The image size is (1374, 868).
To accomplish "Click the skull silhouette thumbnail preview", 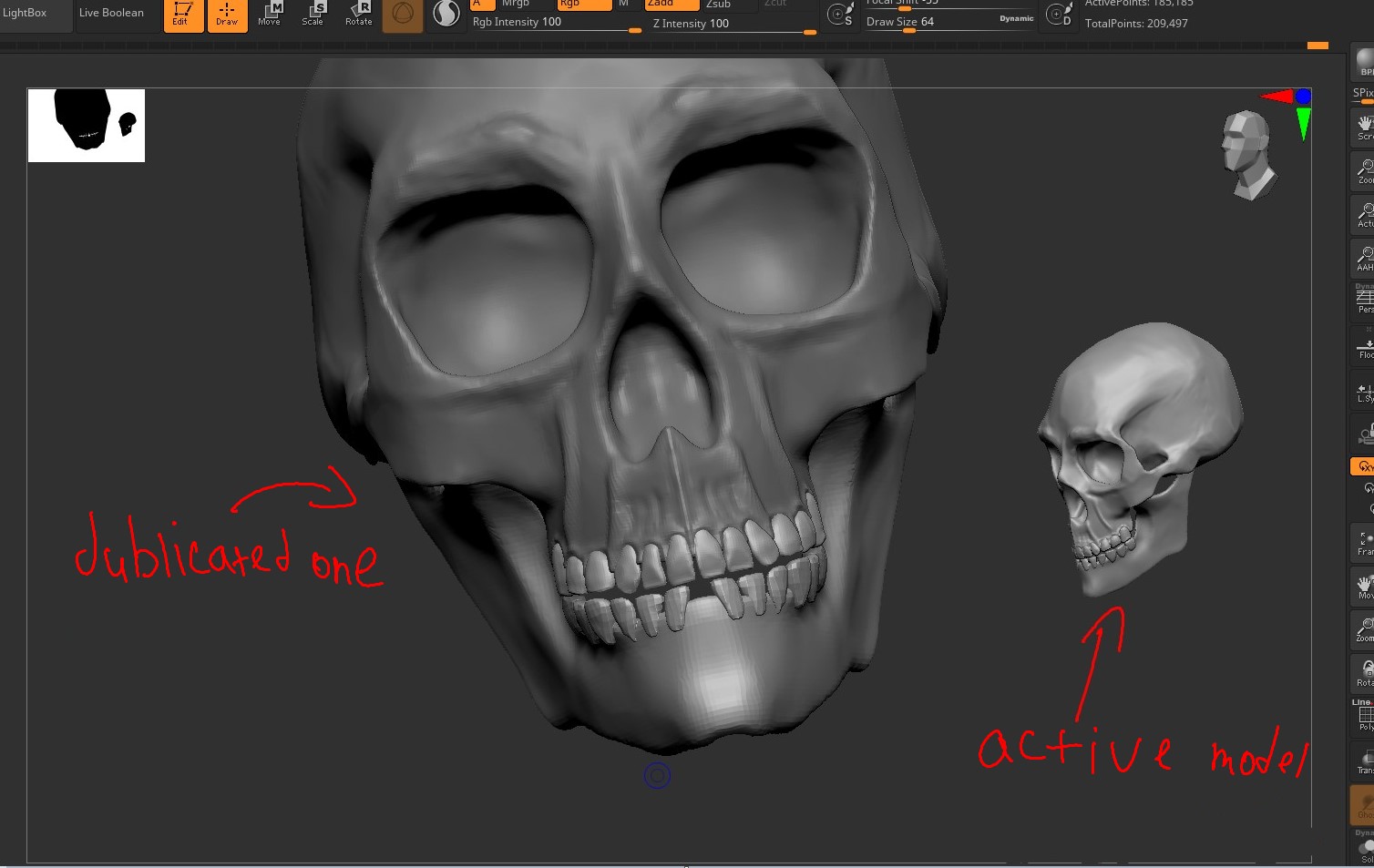I will pos(87,126).
